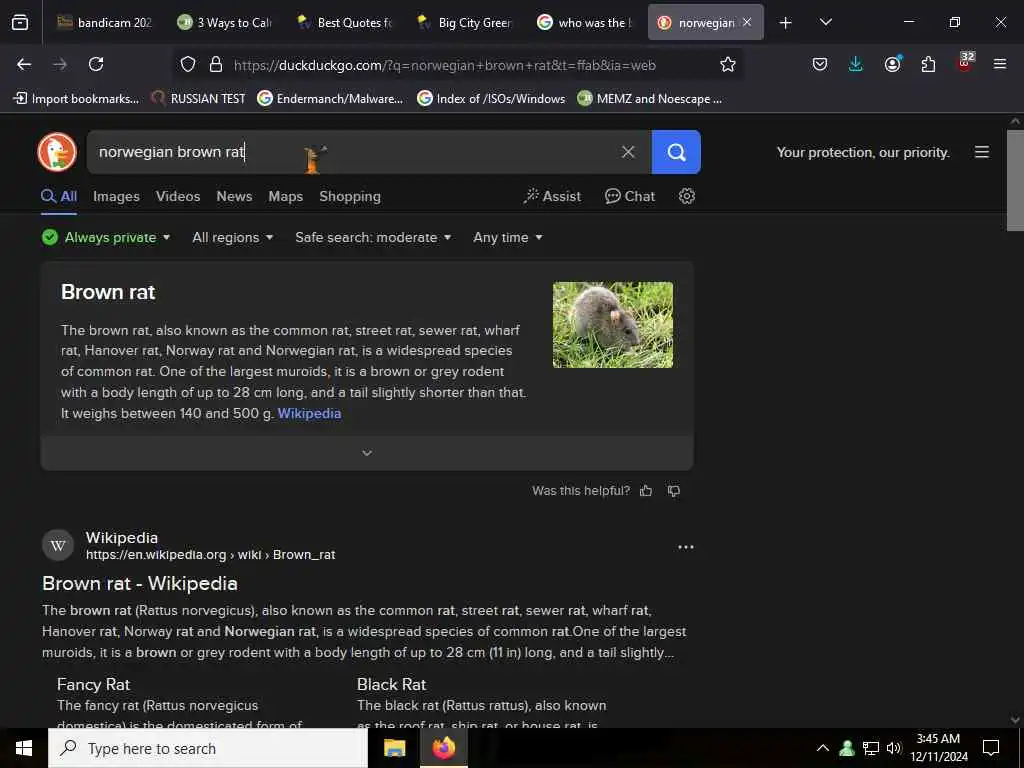Show site security padlock info
The width and height of the screenshot is (1024, 768).
pos(216,64)
